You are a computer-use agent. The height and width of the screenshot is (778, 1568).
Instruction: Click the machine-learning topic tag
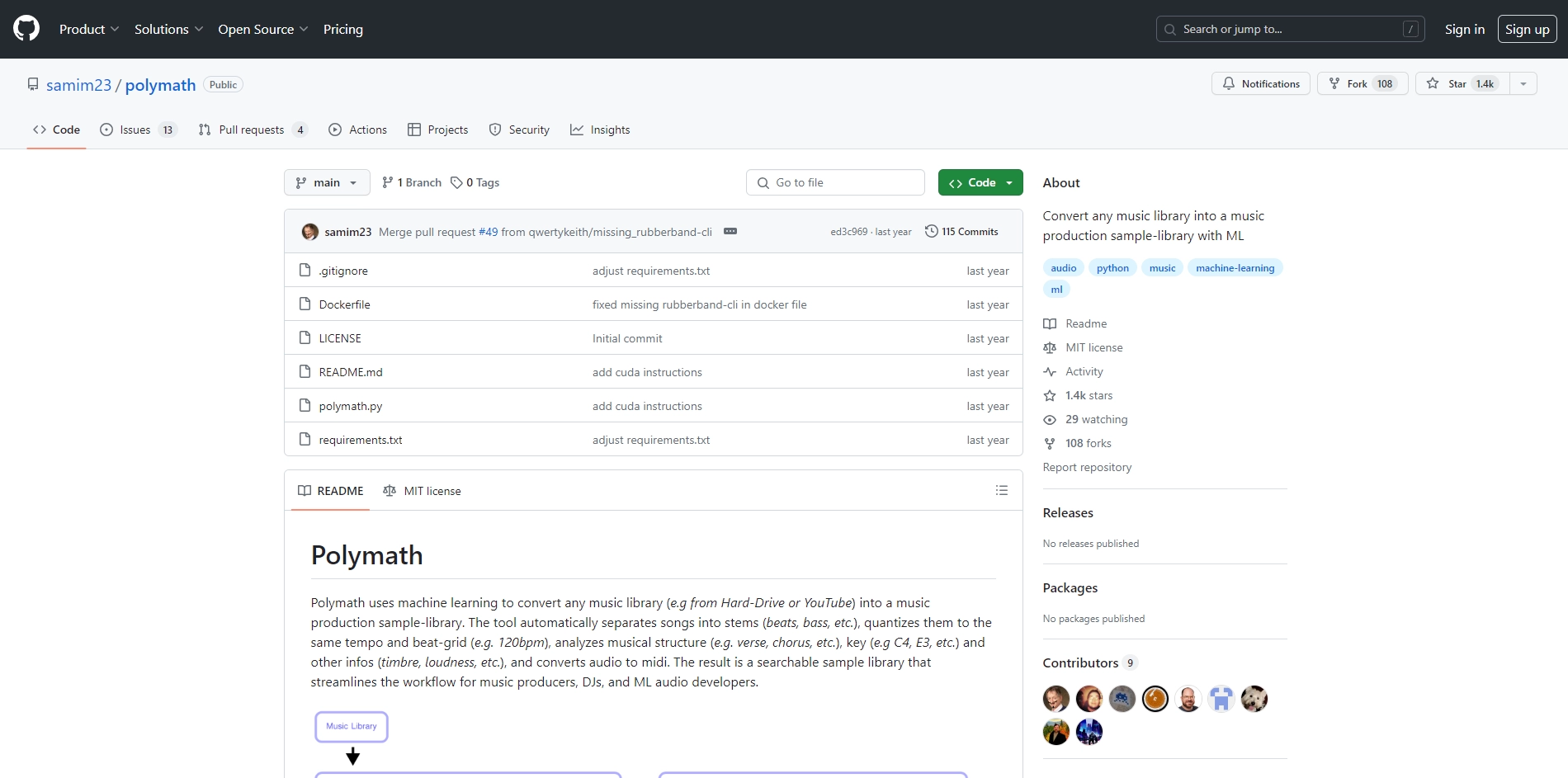[x=1235, y=268]
